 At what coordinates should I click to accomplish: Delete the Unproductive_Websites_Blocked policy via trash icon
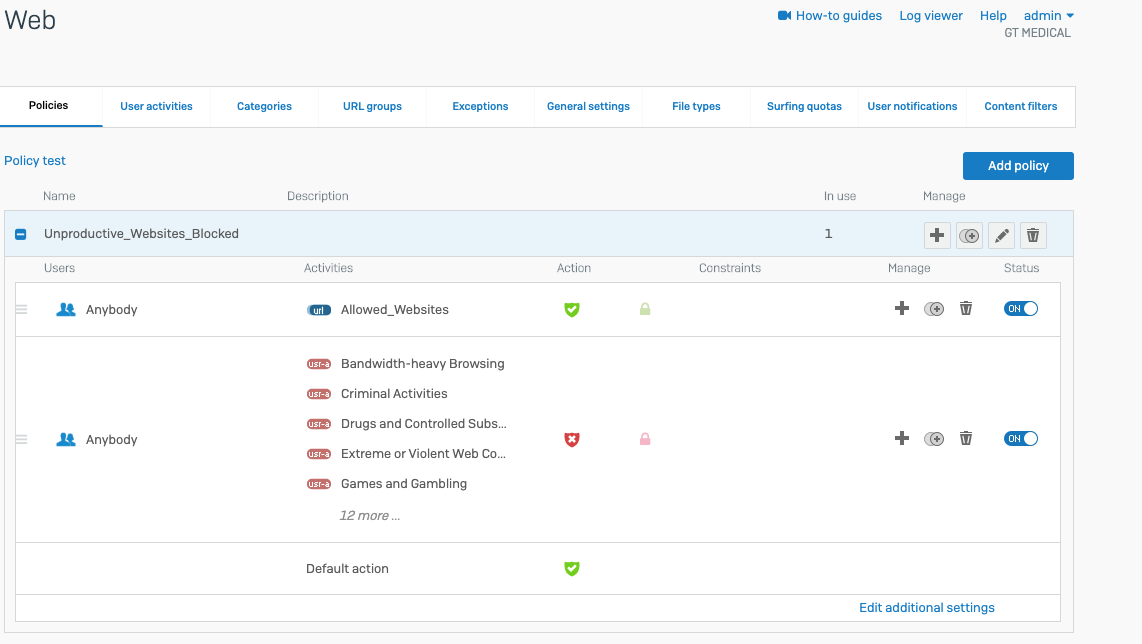(x=1033, y=235)
